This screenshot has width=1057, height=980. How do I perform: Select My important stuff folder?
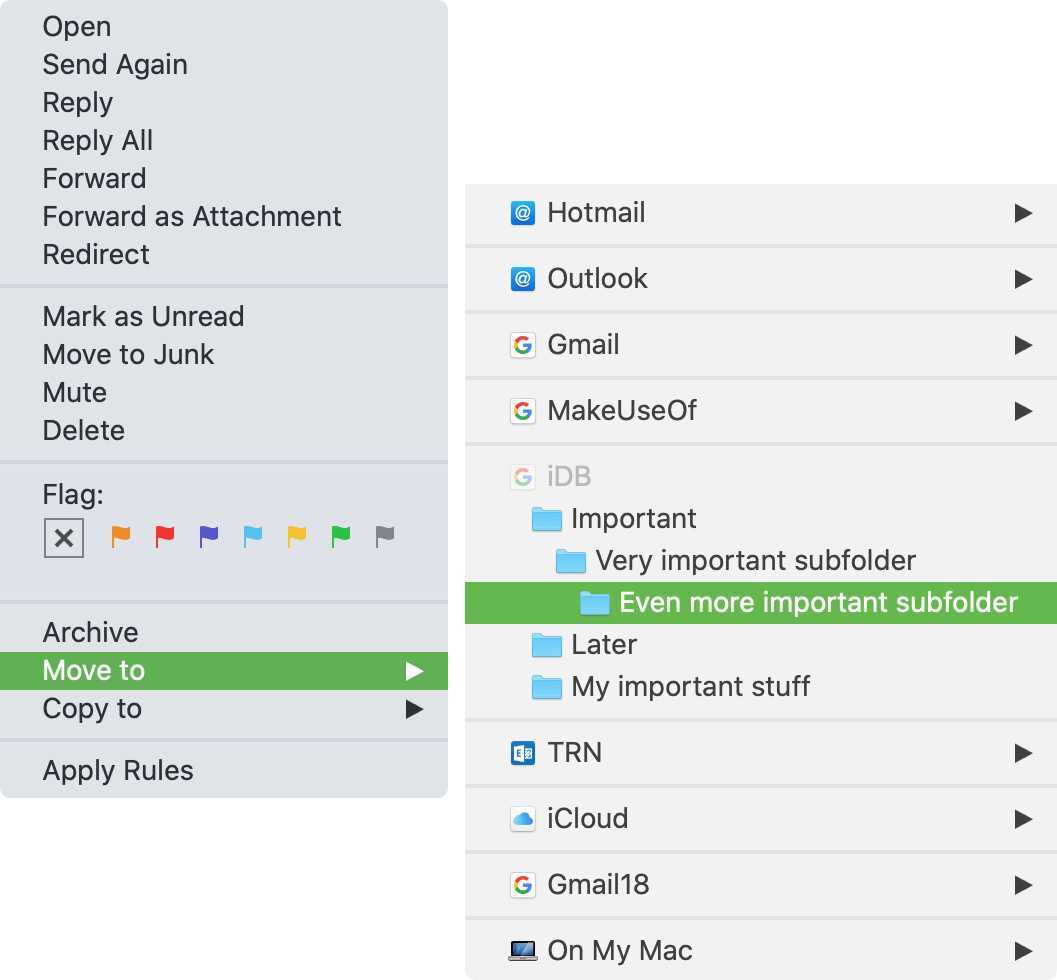pyautogui.click(x=690, y=687)
